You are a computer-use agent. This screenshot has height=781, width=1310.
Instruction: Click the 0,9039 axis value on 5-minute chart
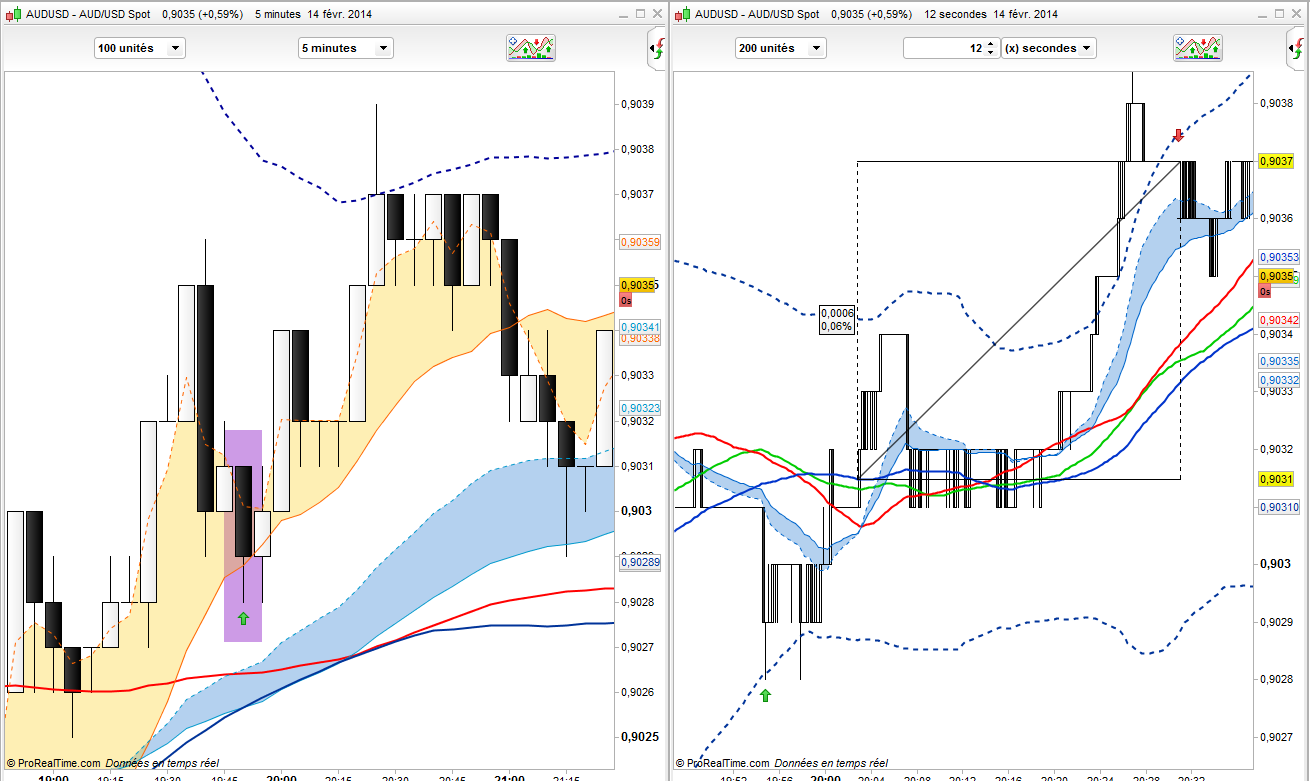[638, 104]
